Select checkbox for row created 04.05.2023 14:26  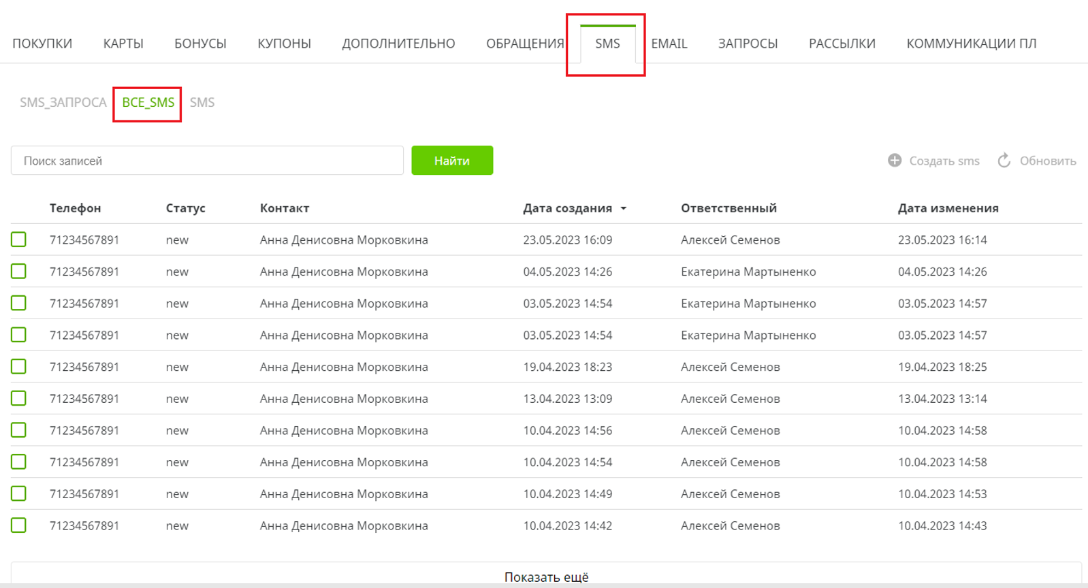(19, 272)
